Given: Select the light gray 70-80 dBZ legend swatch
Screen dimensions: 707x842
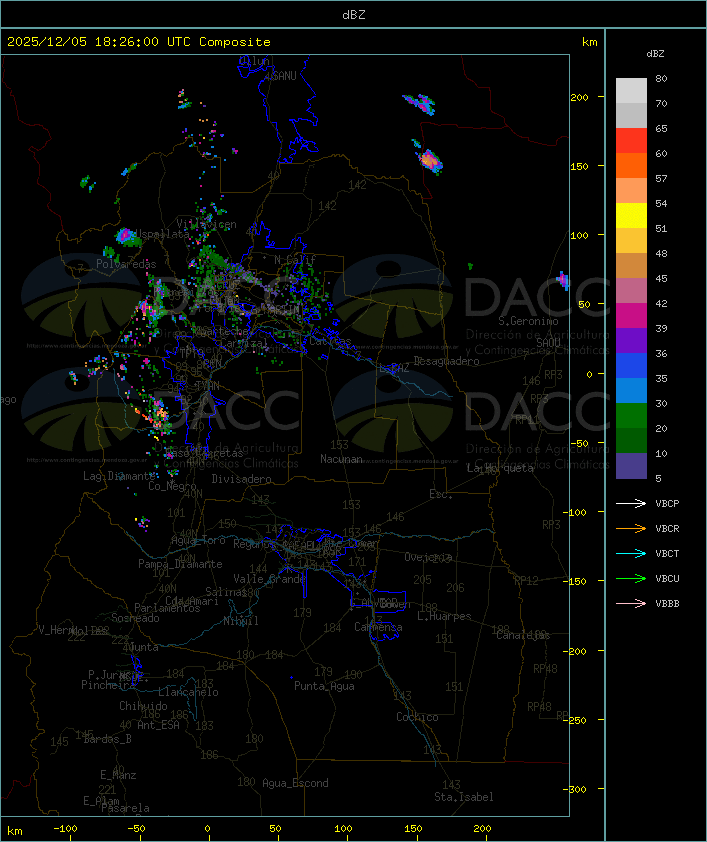Looking at the screenshot, I should [631, 90].
